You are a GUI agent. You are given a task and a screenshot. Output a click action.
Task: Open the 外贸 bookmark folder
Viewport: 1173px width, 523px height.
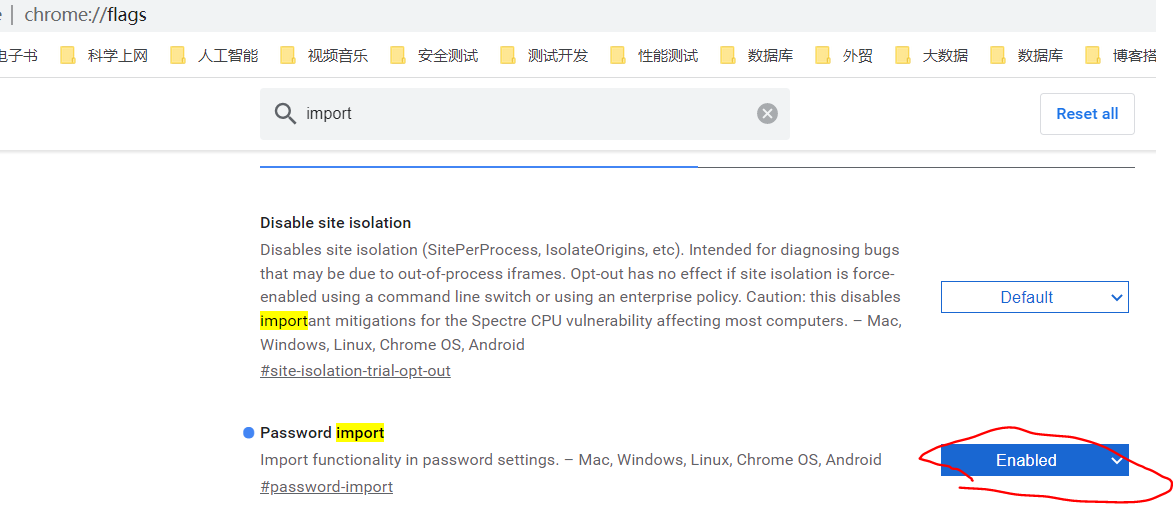tap(844, 55)
